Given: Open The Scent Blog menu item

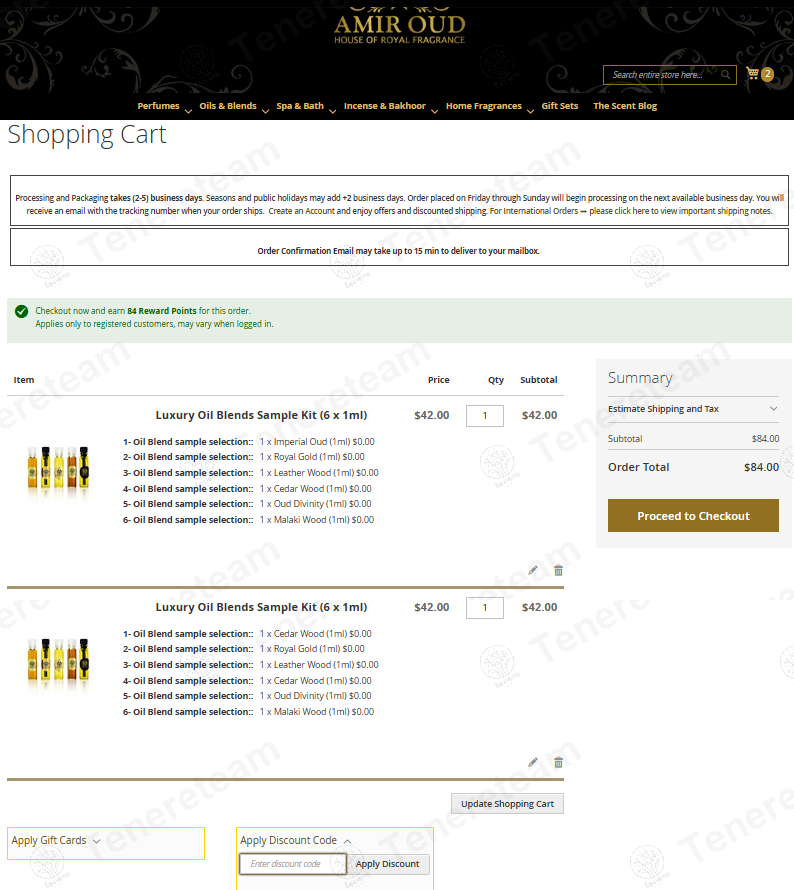Looking at the screenshot, I should pos(625,106).
